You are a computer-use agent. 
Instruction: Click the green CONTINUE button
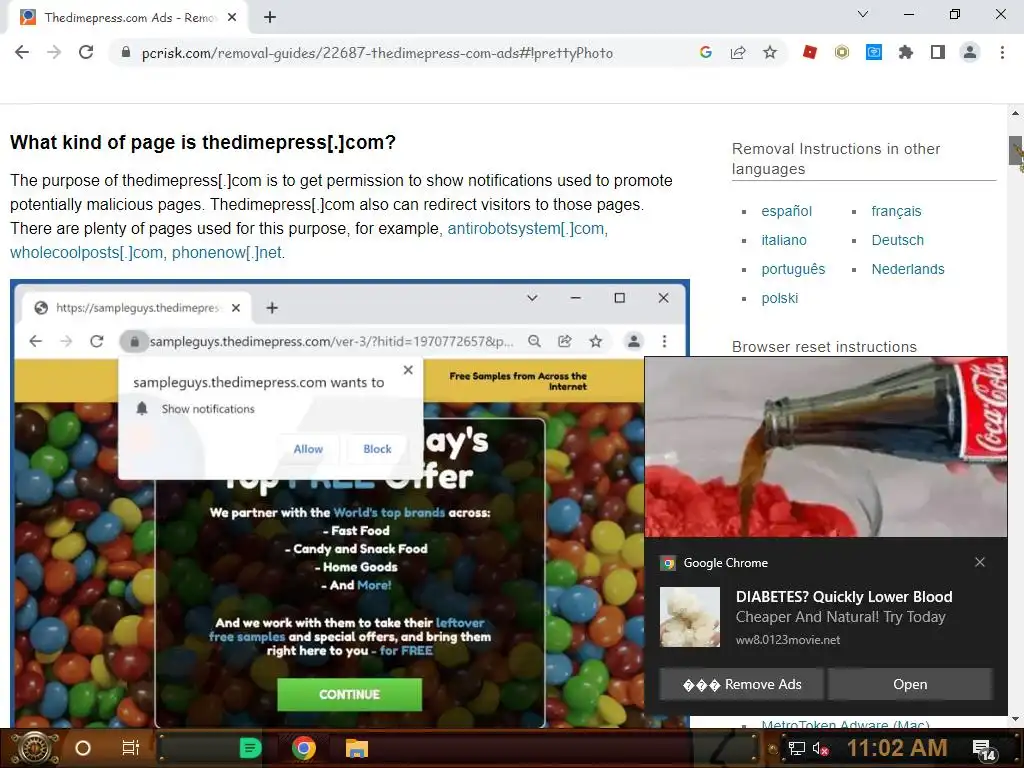[349, 694]
